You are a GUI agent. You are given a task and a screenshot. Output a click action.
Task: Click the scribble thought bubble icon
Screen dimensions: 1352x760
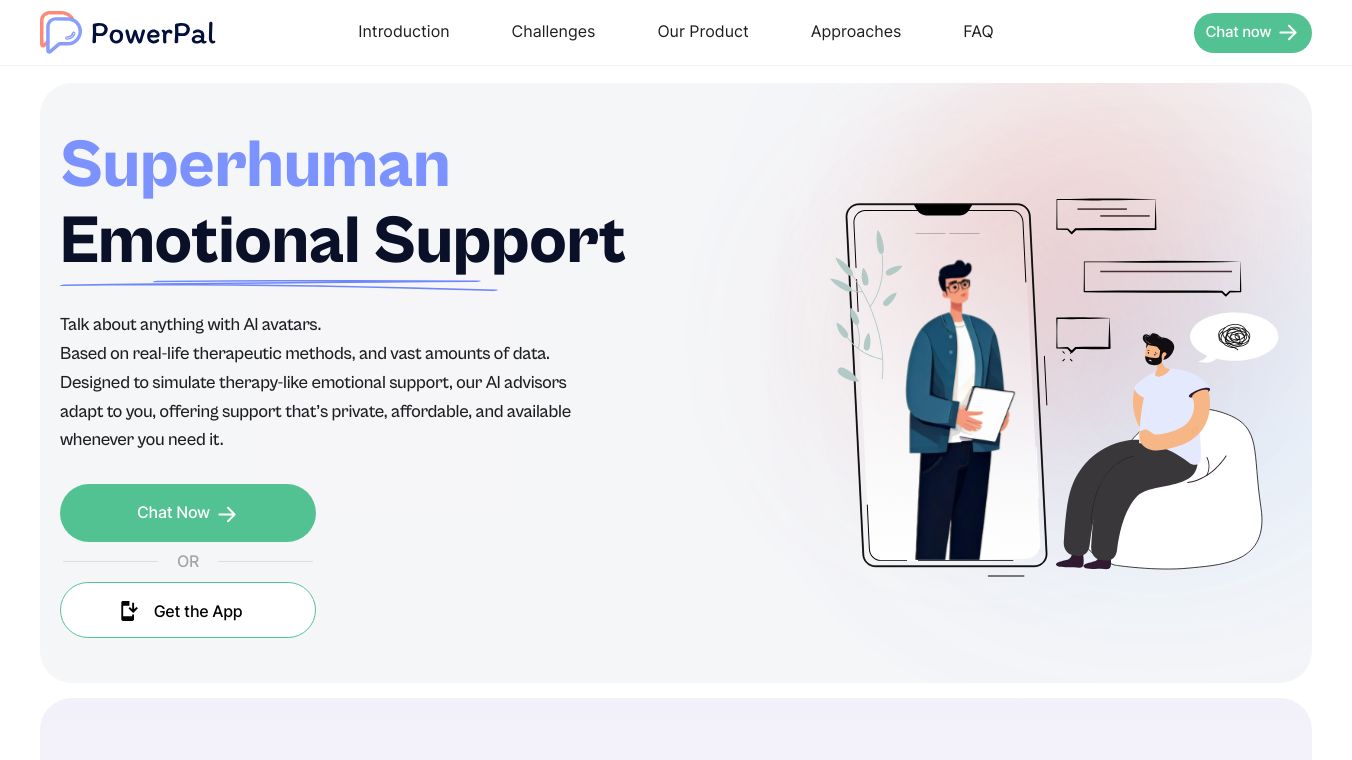click(x=1234, y=337)
